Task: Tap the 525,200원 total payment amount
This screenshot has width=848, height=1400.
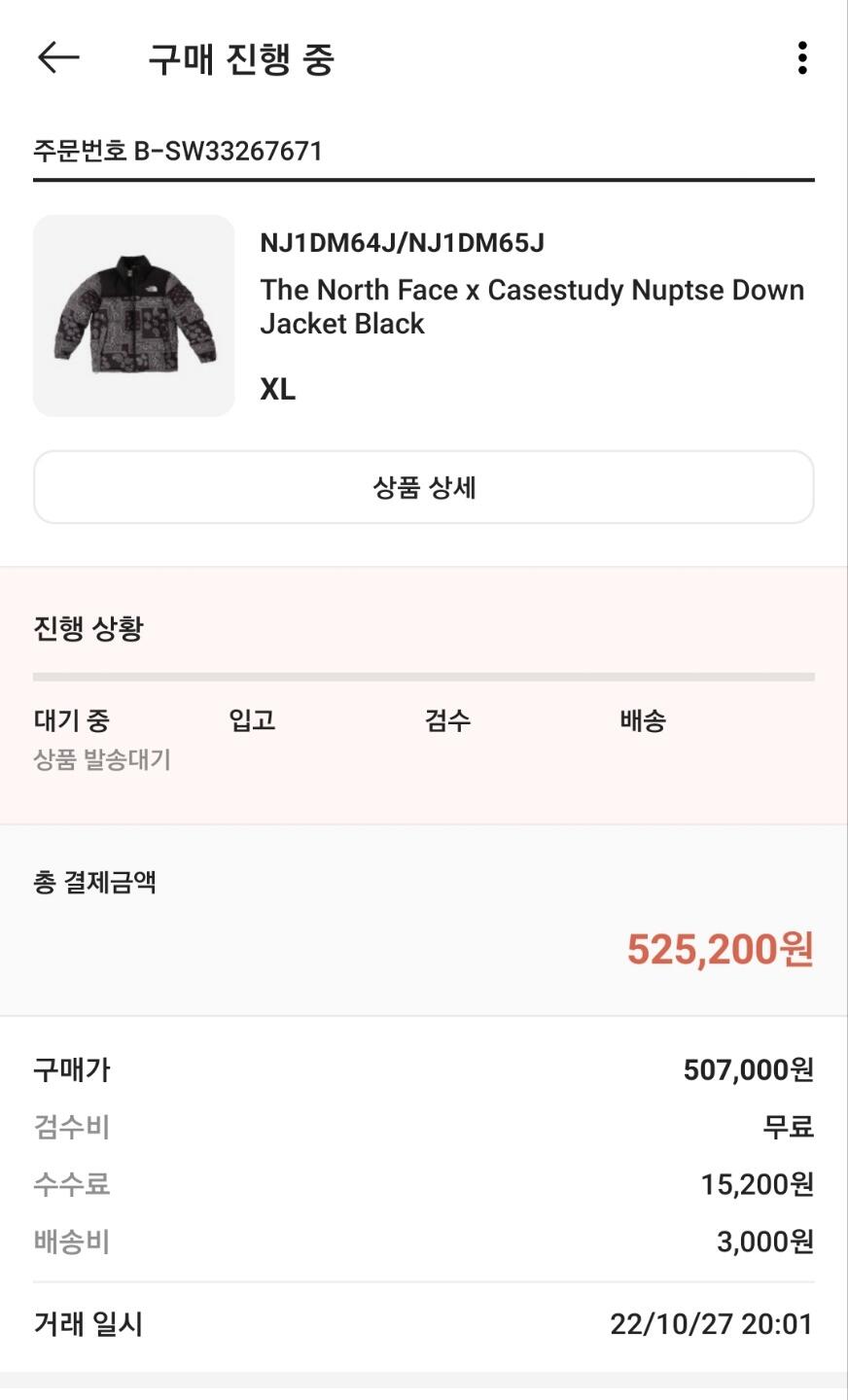Action: tap(720, 949)
